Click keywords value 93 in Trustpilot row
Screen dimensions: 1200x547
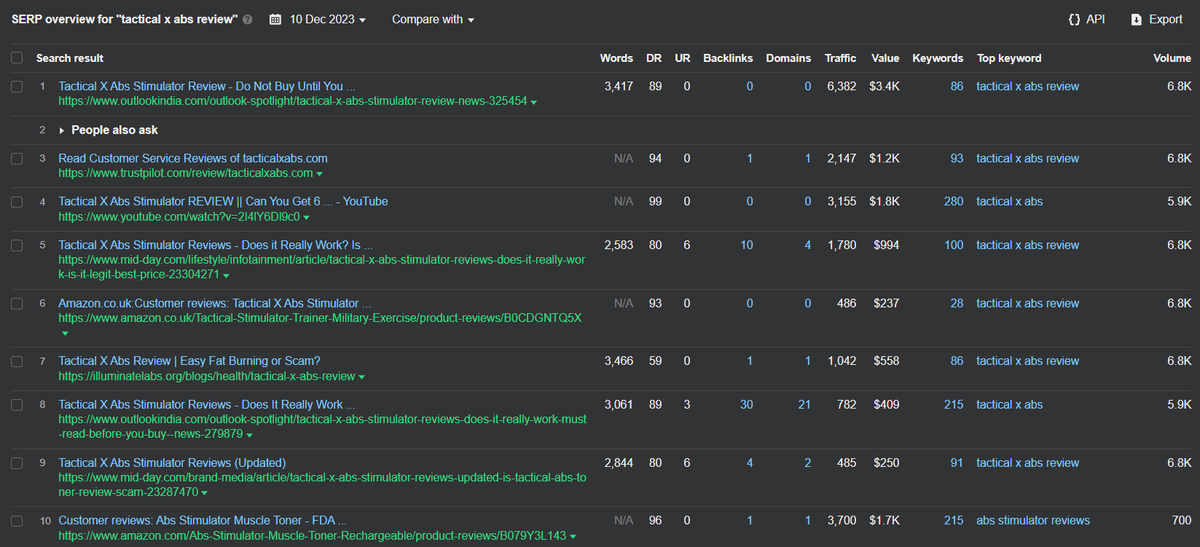(957, 159)
